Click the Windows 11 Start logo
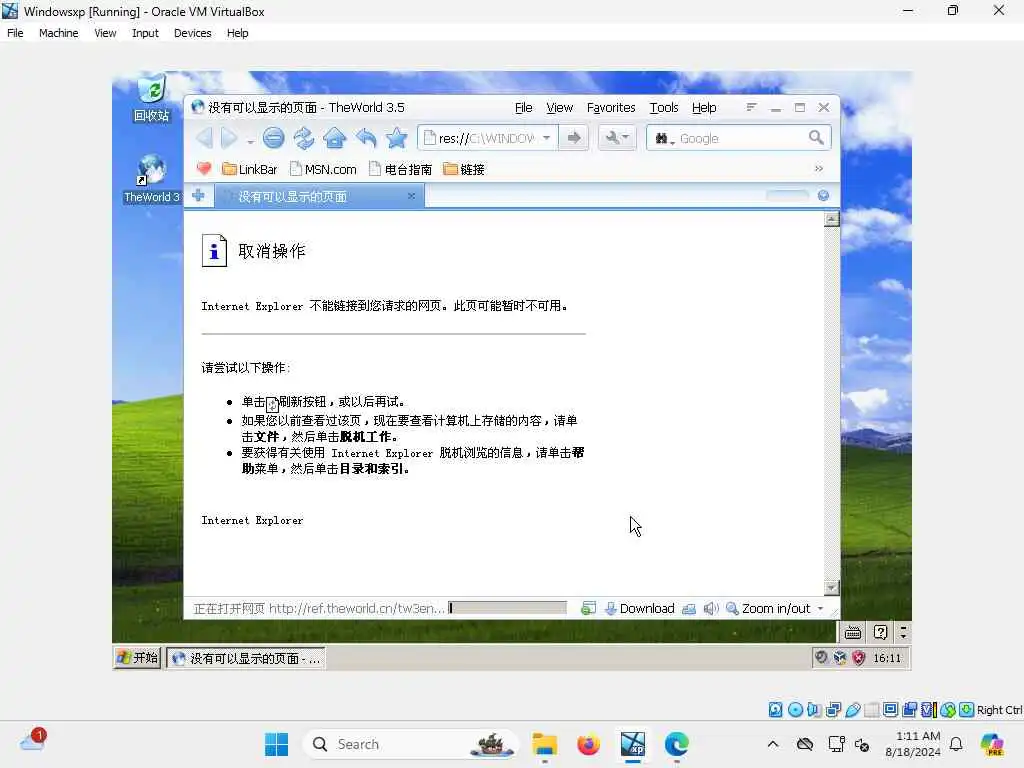This screenshot has height=768, width=1024. [x=276, y=744]
